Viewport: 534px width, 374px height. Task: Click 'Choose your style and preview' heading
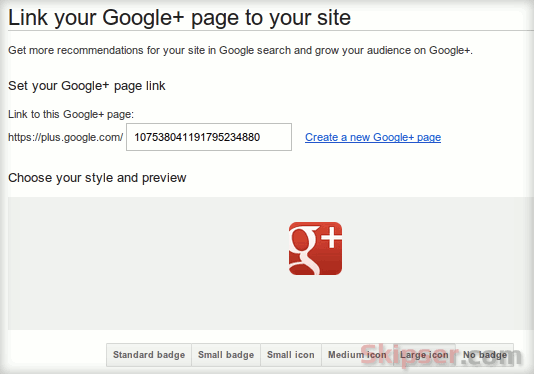pos(97,178)
